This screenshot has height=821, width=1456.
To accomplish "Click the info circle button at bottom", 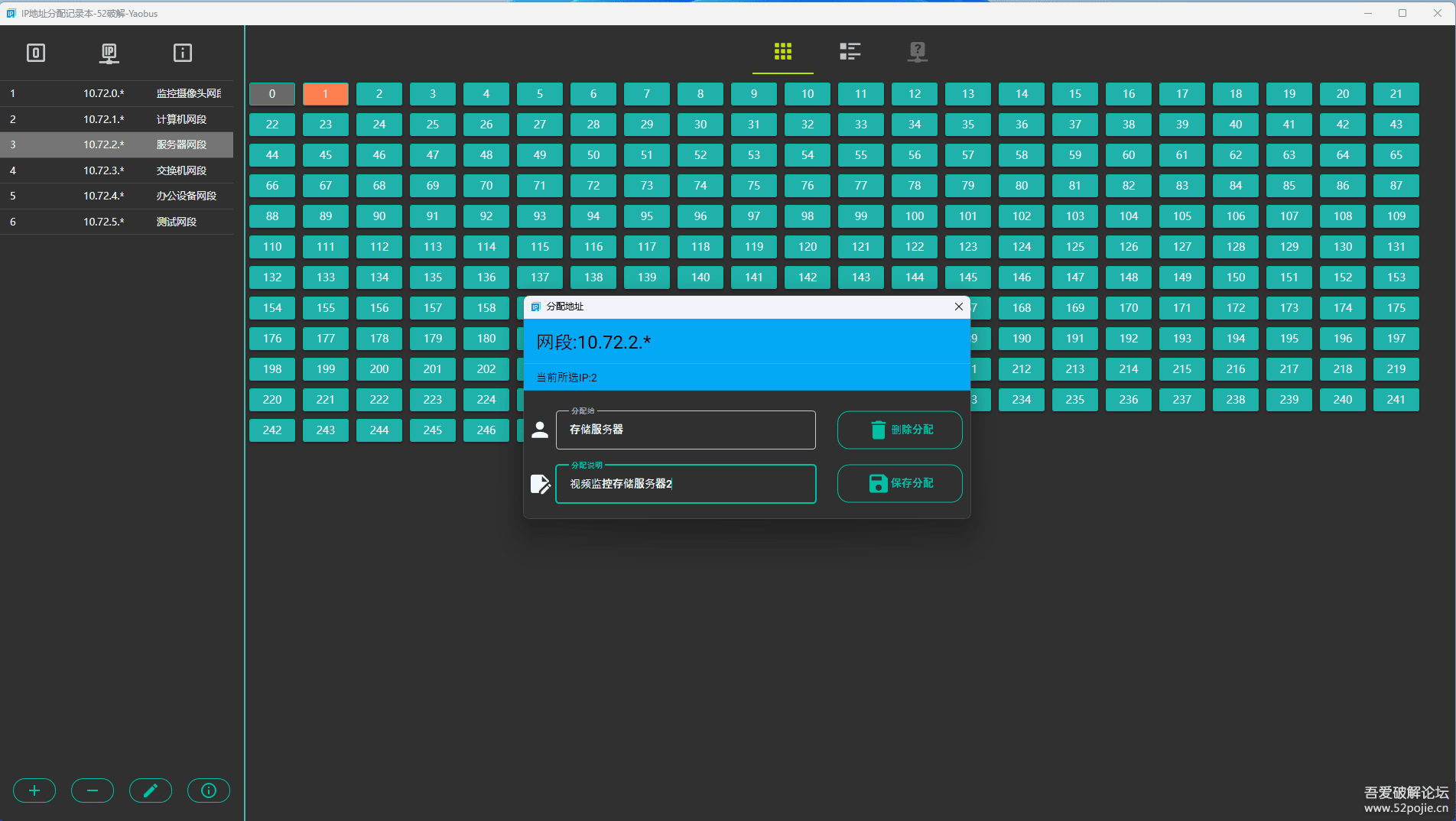I will coord(209,790).
